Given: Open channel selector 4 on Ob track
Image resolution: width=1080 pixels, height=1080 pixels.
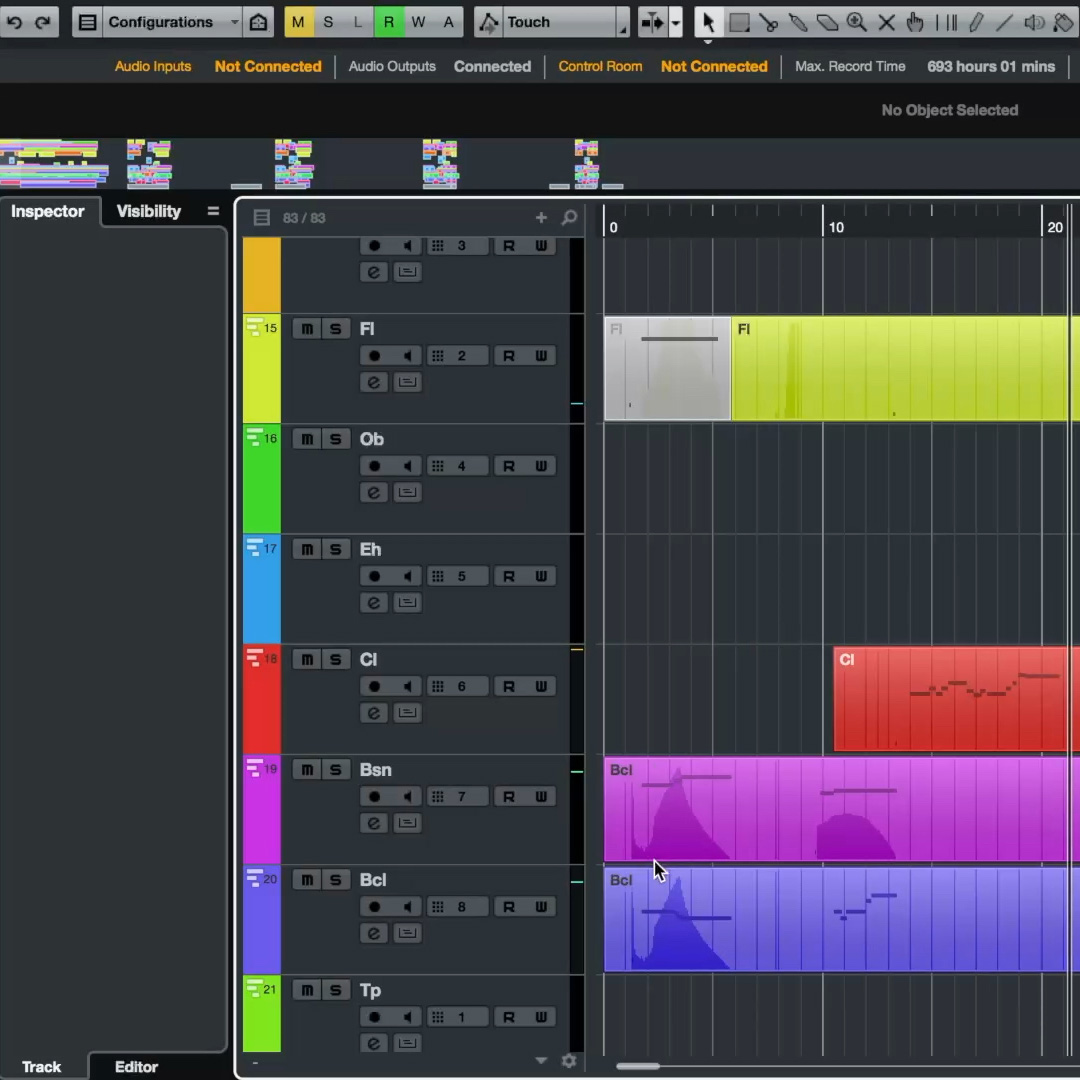Looking at the screenshot, I should 457,466.
